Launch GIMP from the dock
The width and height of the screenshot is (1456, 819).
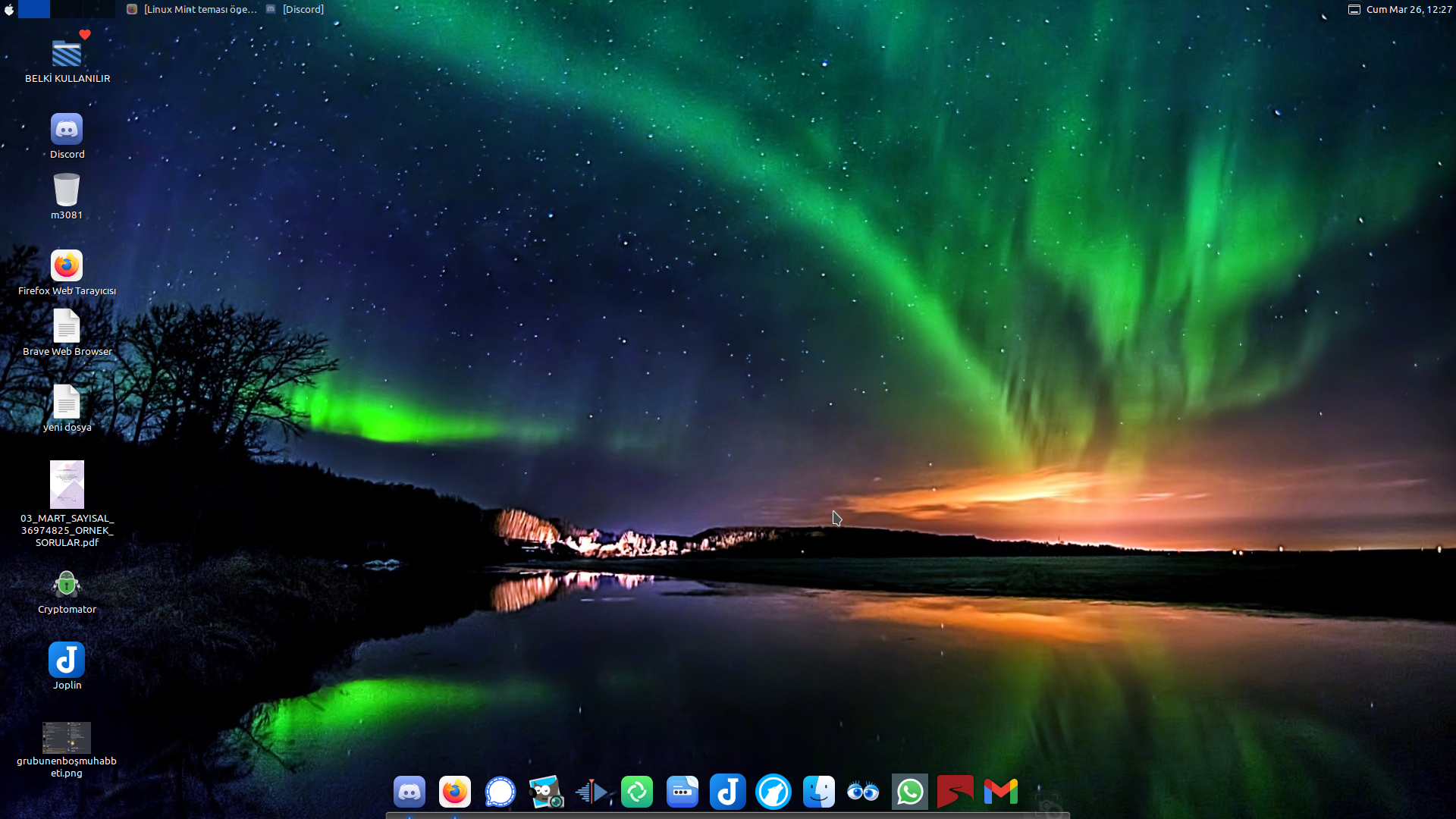pyautogui.click(x=546, y=792)
